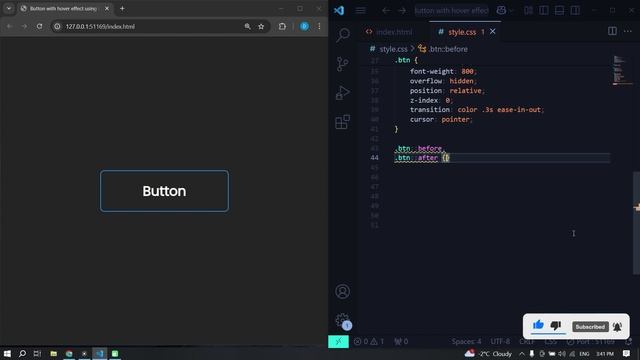Bookmark this page with star icon
This screenshot has height=360, width=640.
coord(261,26)
